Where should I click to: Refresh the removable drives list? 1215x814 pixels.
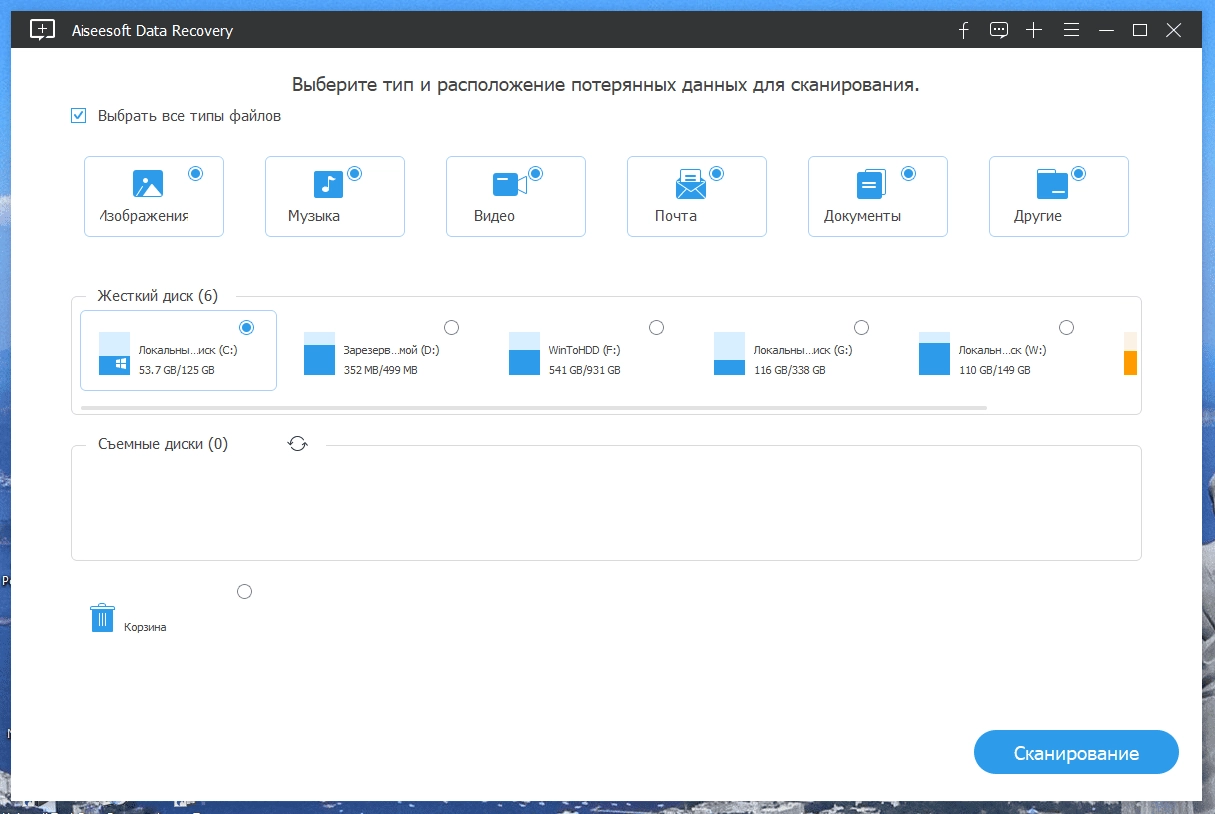[x=297, y=444]
